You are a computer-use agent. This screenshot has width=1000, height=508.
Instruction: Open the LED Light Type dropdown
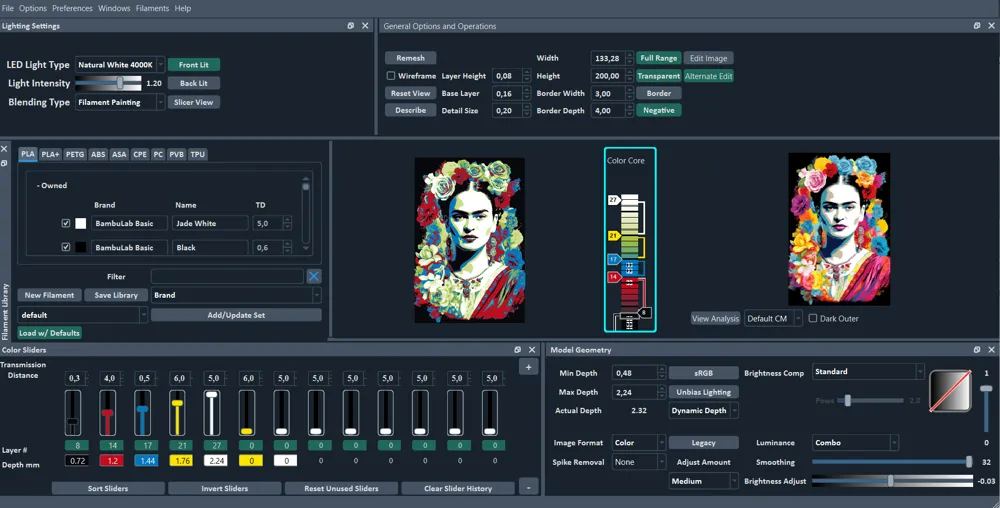coord(120,64)
